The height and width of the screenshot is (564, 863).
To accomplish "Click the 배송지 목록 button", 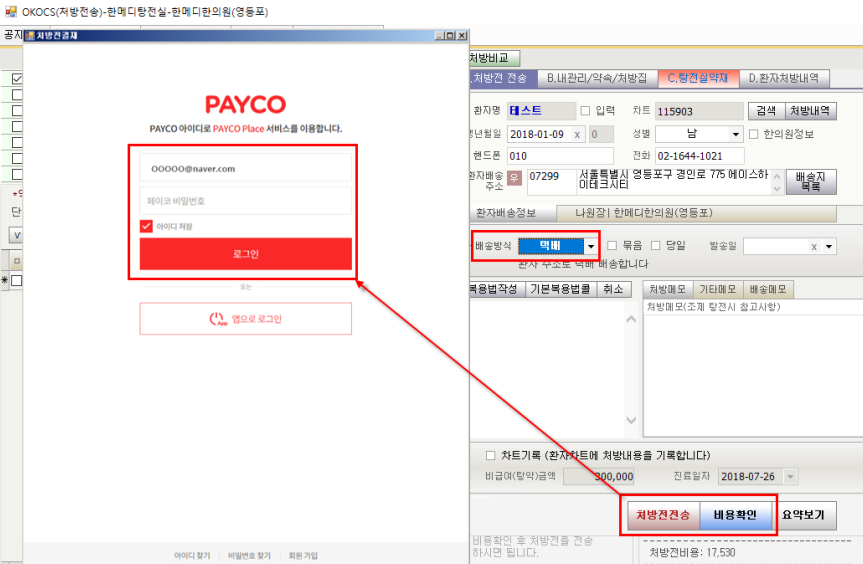I will [x=811, y=182].
